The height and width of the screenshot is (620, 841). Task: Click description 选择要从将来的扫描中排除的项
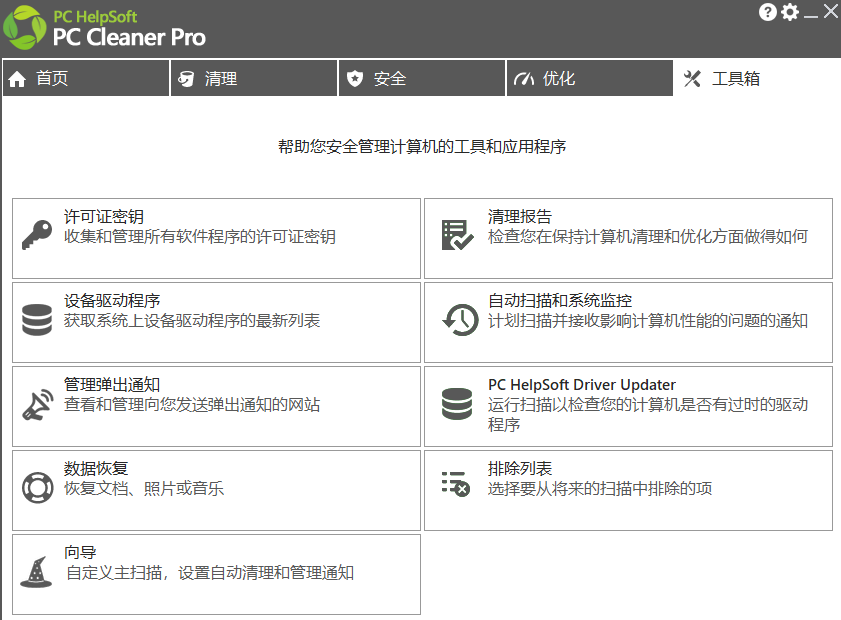(600, 489)
